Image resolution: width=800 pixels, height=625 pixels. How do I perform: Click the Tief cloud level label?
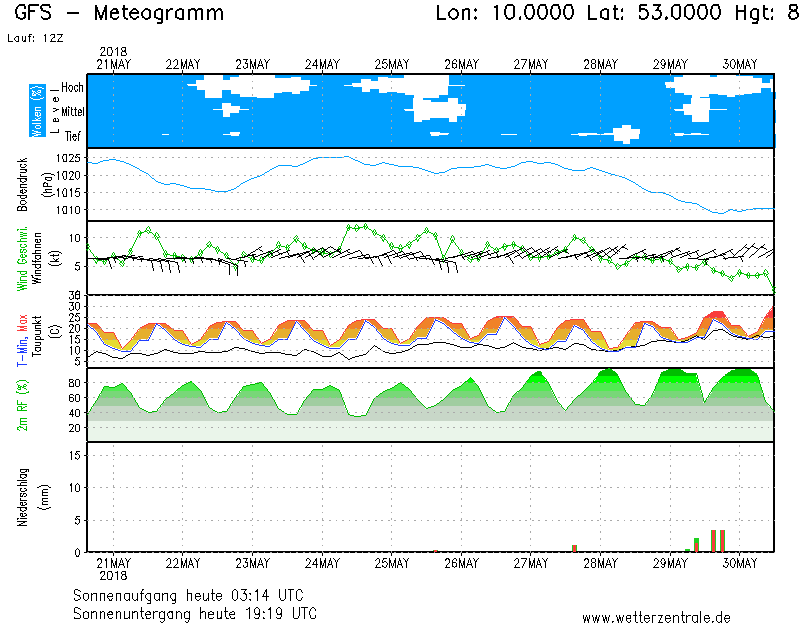click(x=72, y=136)
